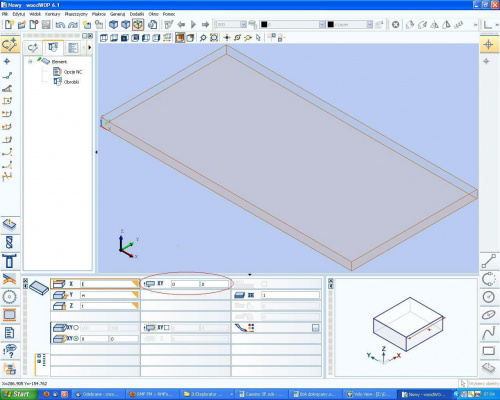Expand the panel tab scroll arrow
Screen dimensions: 500x400
pos(90,48)
